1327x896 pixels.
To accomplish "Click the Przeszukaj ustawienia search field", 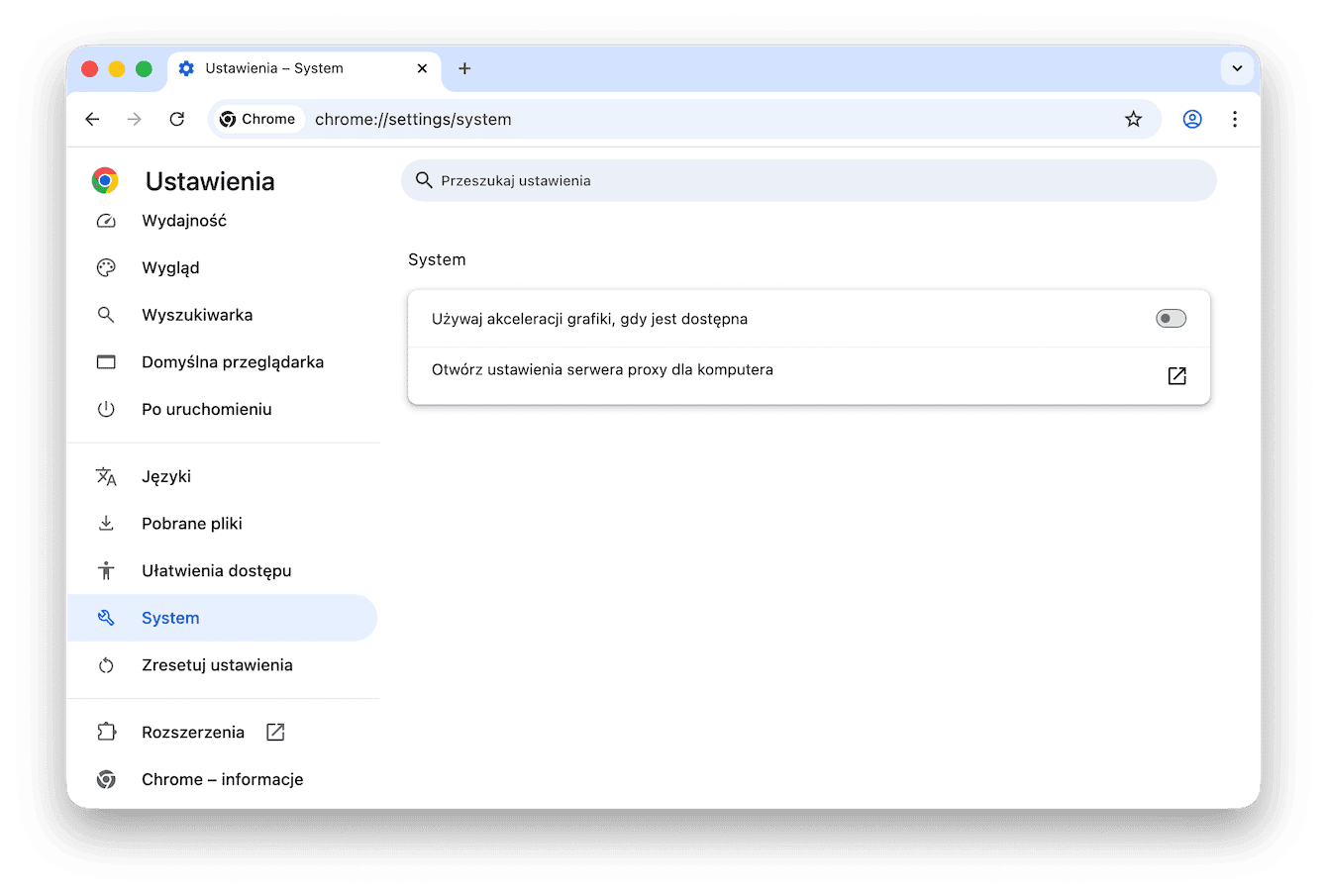I will coord(809,180).
